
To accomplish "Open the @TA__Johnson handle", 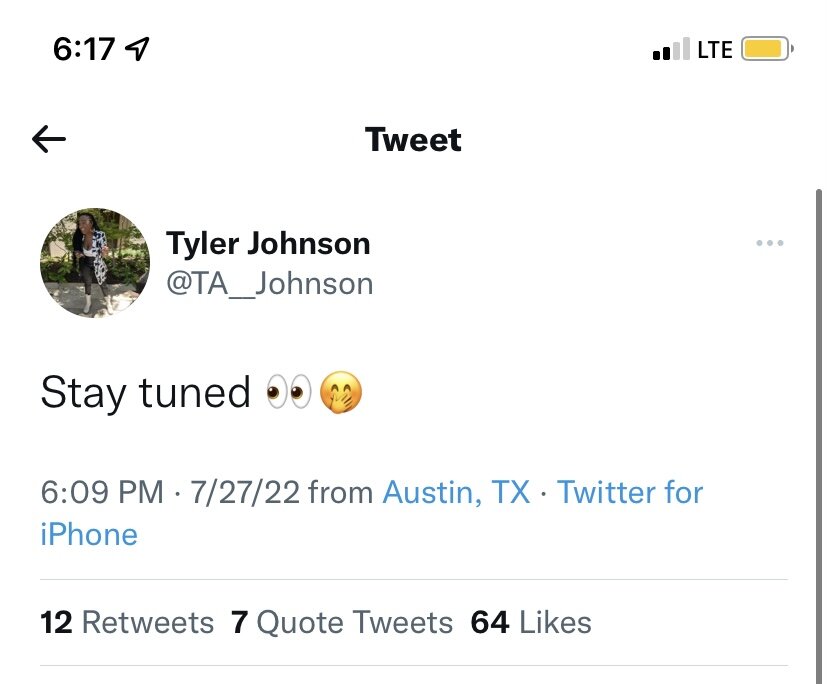I will 269,284.
